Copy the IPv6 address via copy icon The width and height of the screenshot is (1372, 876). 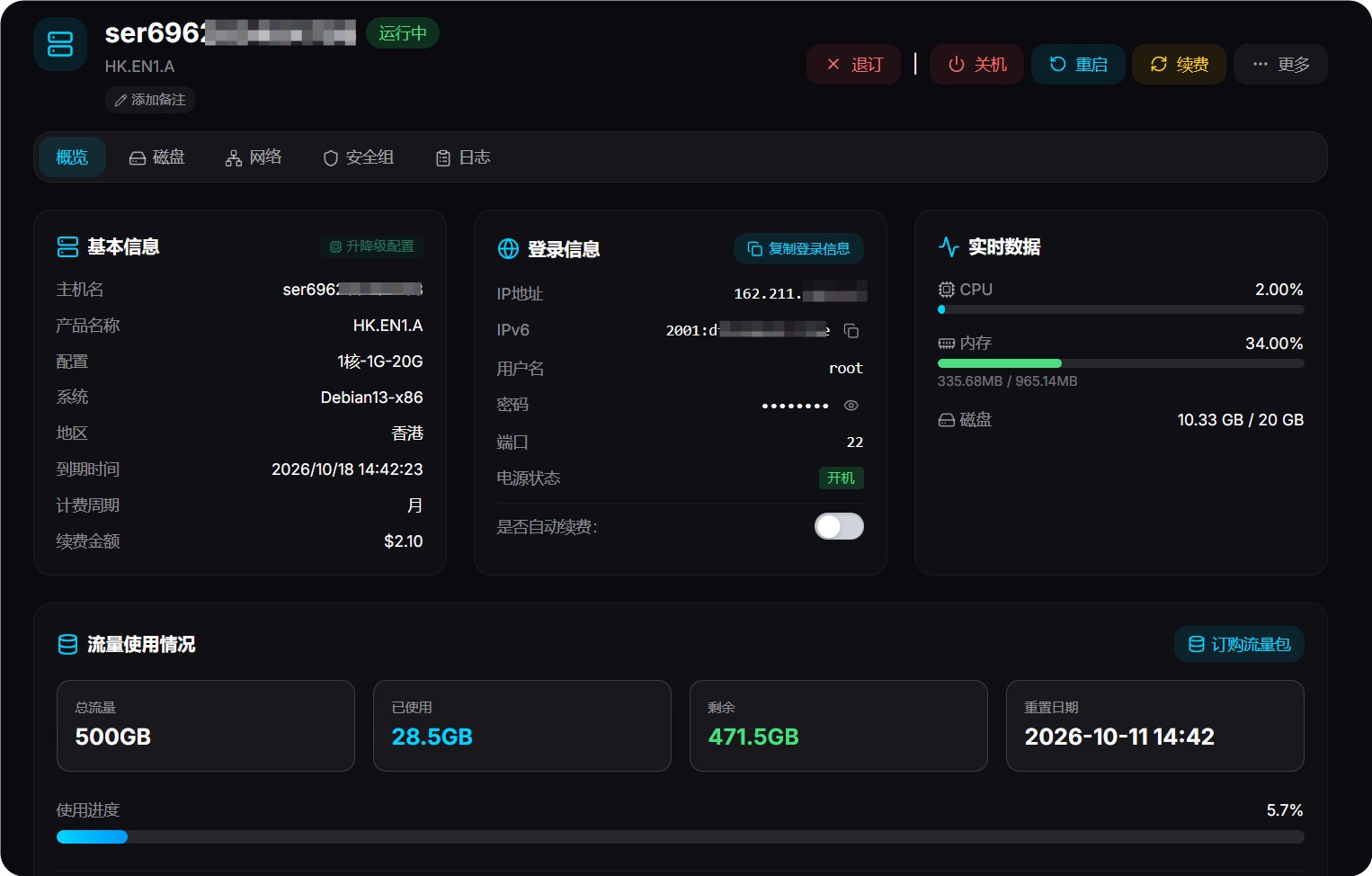851,331
